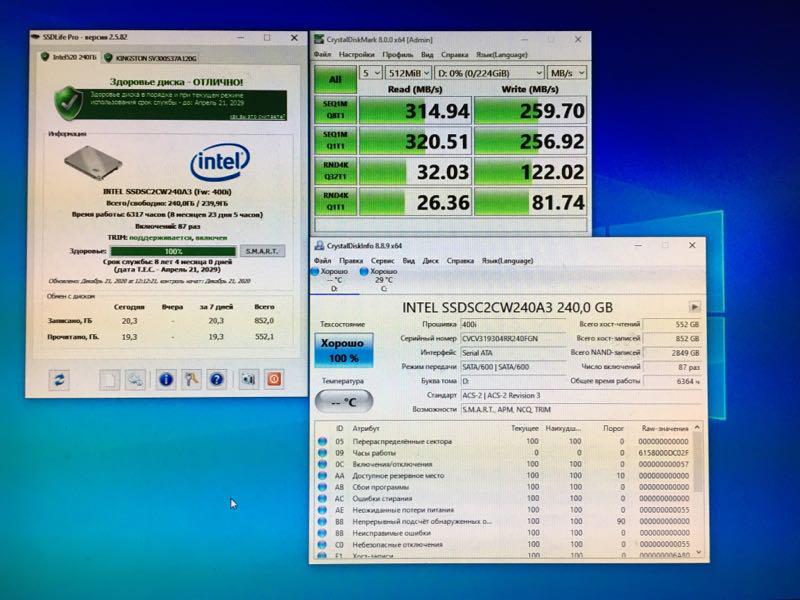Click the camera screenshot icon in SSDLife
This screenshot has width=800, height=600.
coord(248,379)
